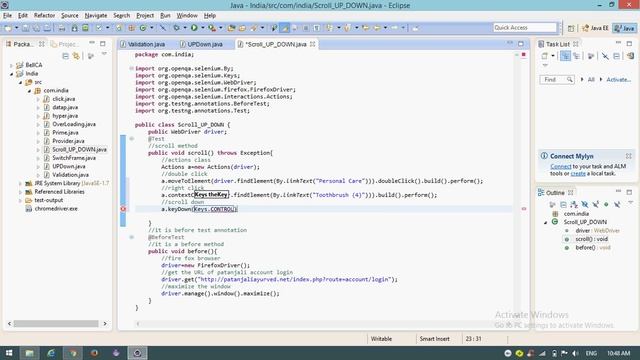Image resolution: width=640 pixels, height=360 pixels.
Task: Click the create link in Mylyn panel
Action: pos(578,173)
